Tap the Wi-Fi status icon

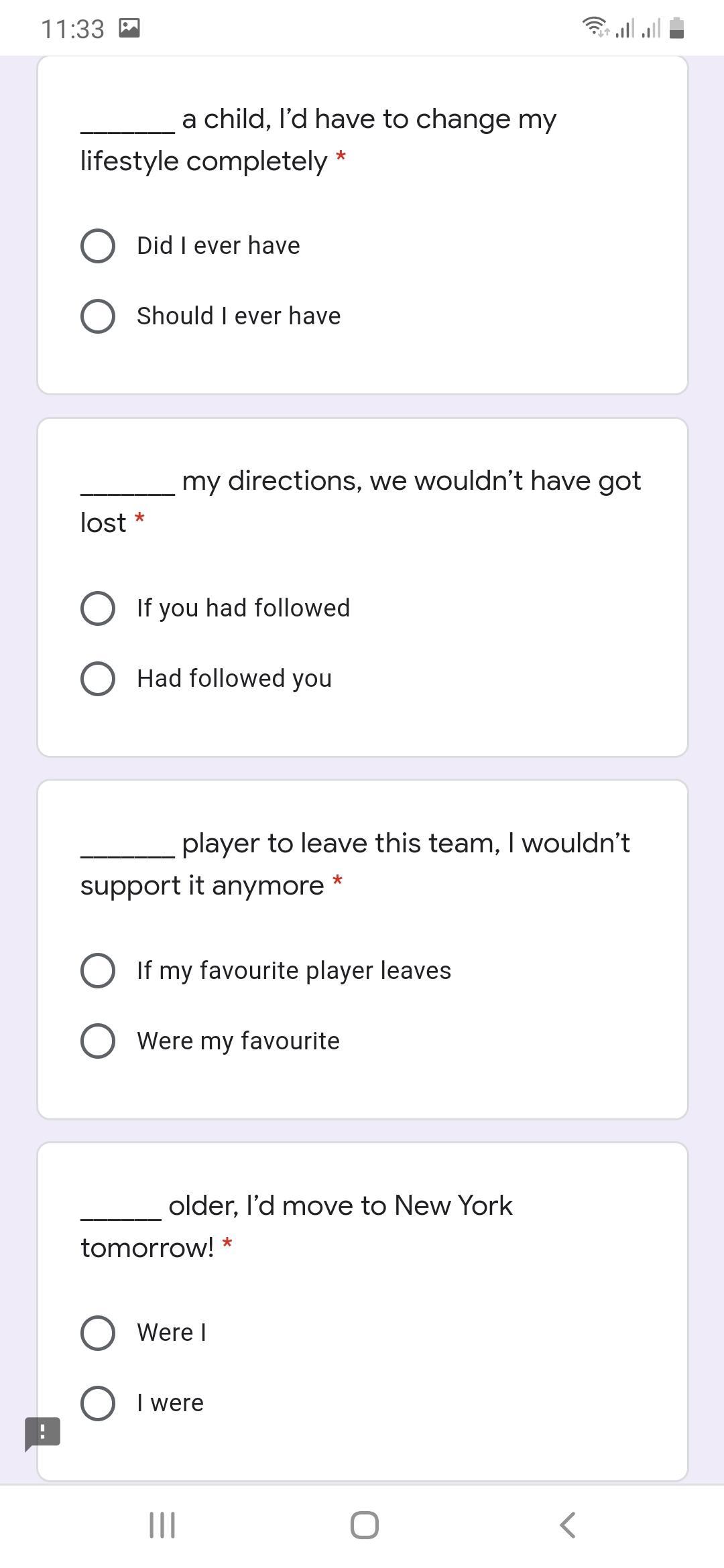tap(594, 27)
